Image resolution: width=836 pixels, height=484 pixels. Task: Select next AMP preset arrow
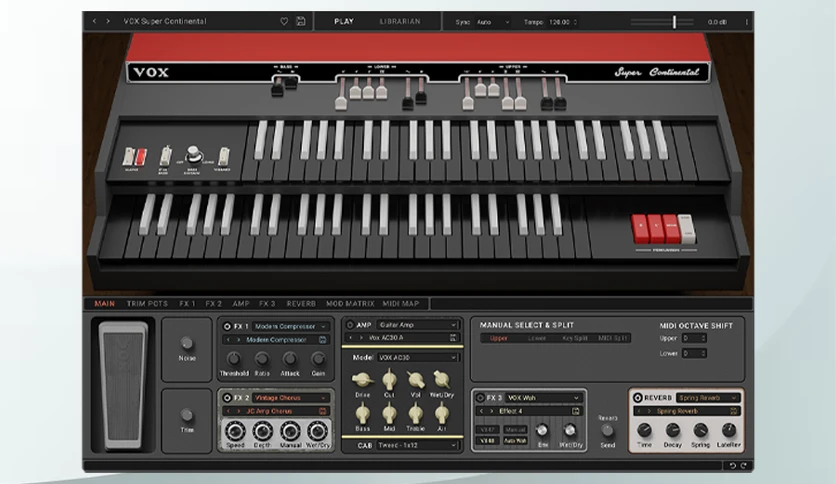point(361,337)
